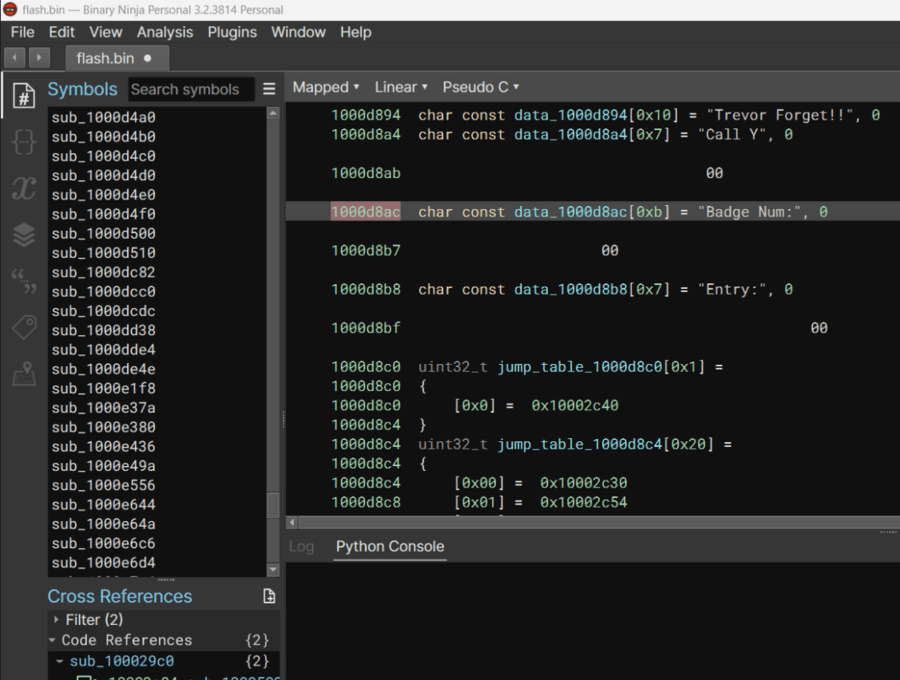Open the Types sidebar icon with braces
Image resolution: width=900 pixels, height=680 pixels.
tap(23, 141)
